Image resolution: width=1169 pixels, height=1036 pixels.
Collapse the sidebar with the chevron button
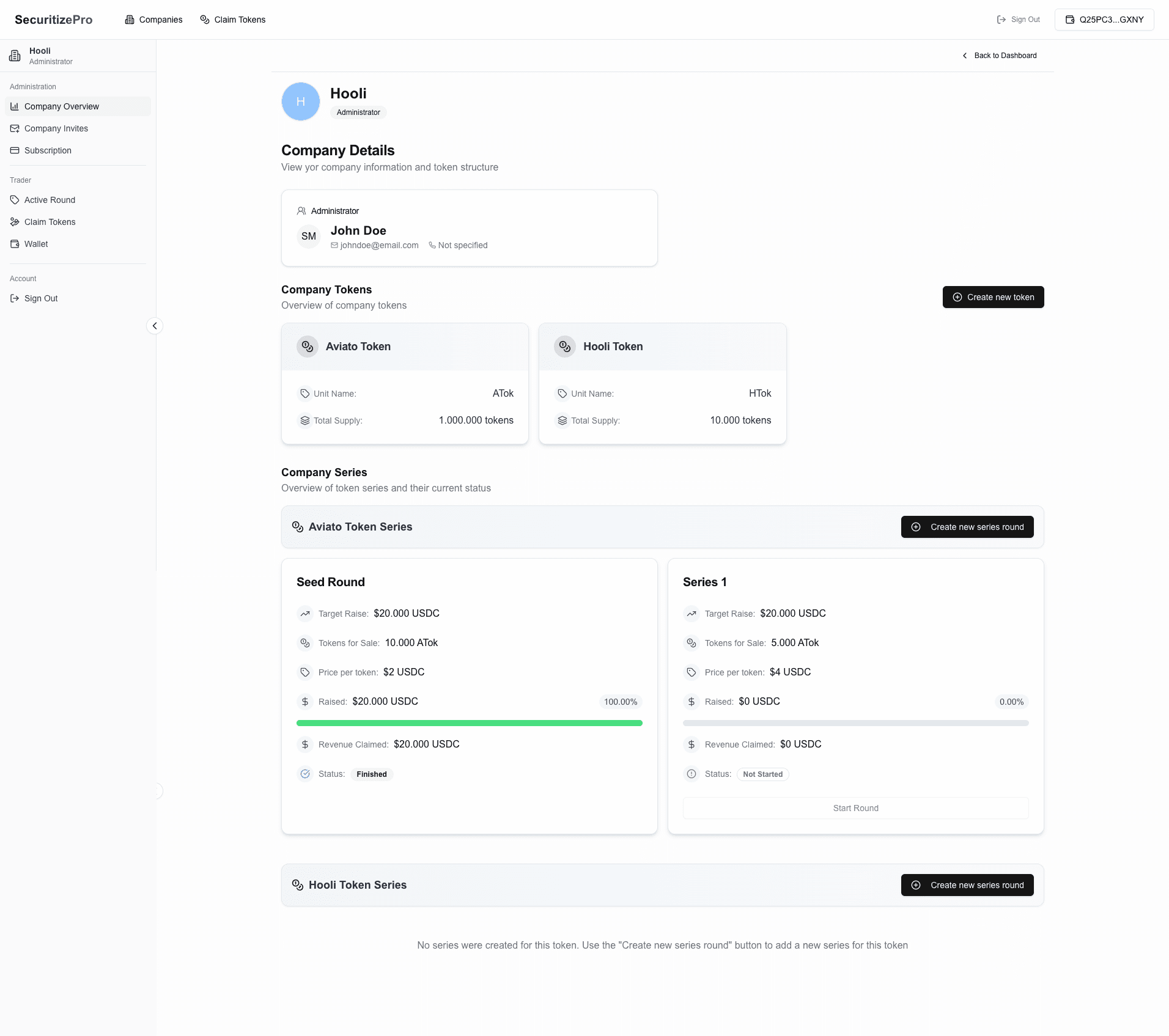point(155,326)
